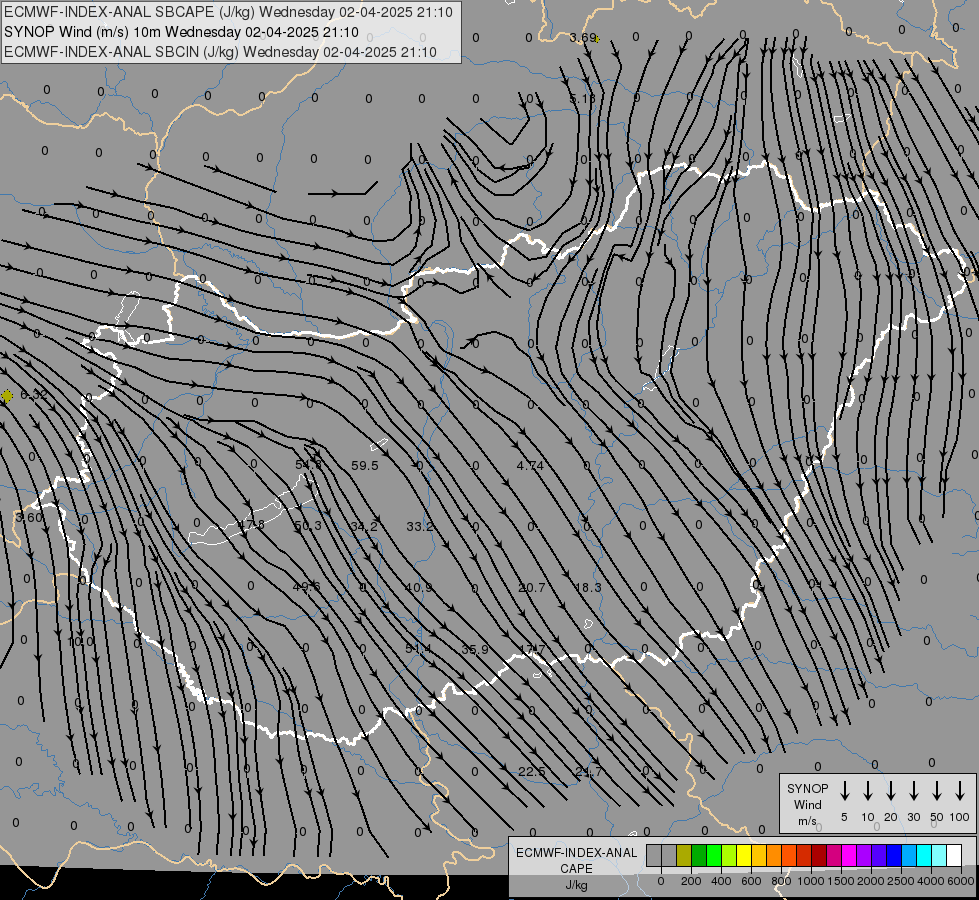Click the 2500 tick label on CAPE scale
This screenshot has height=900, width=979.
[901, 881]
